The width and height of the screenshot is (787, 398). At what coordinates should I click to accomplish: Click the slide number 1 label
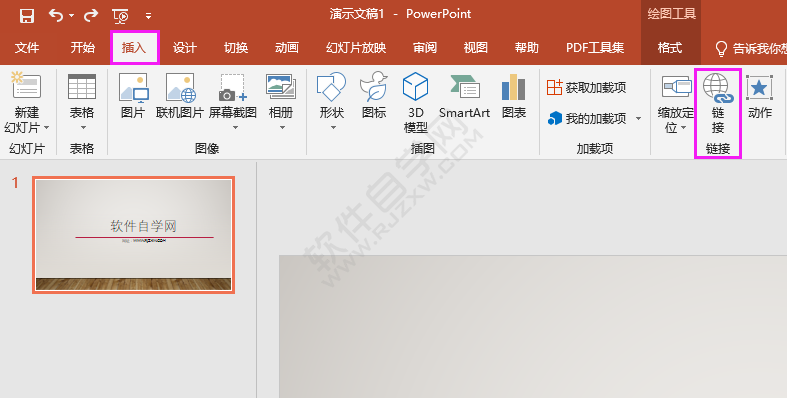coord(15,183)
